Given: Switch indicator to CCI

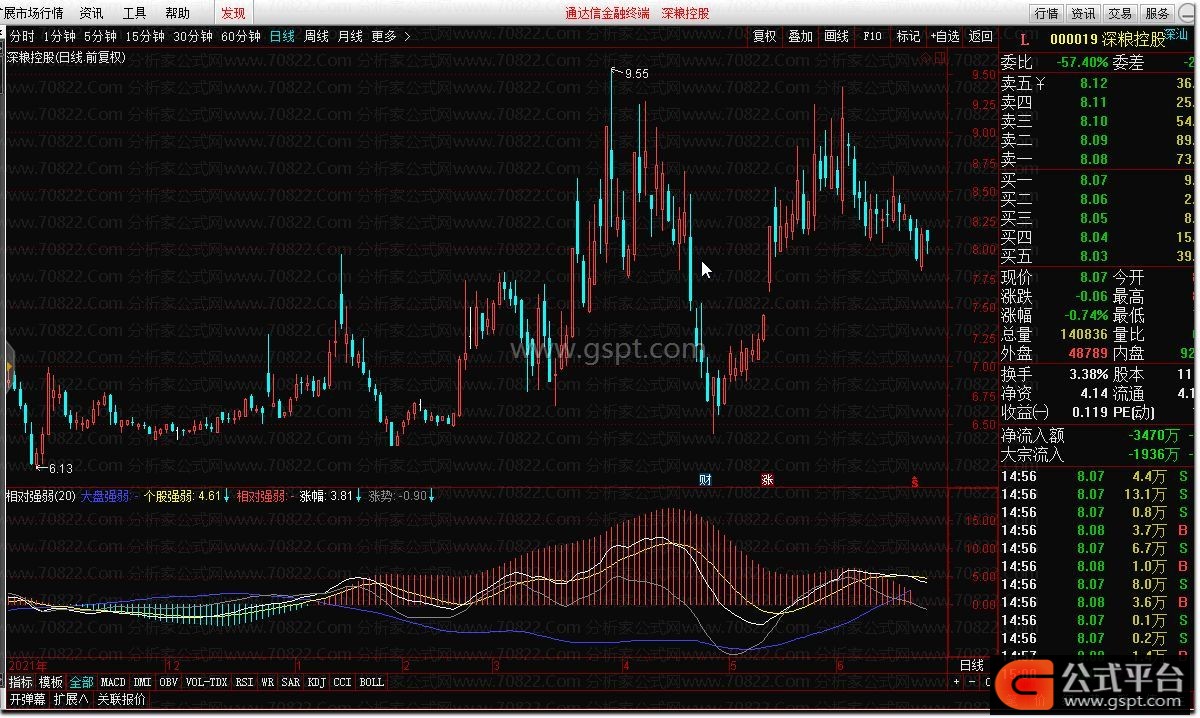Looking at the screenshot, I should click(x=343, y=682).
